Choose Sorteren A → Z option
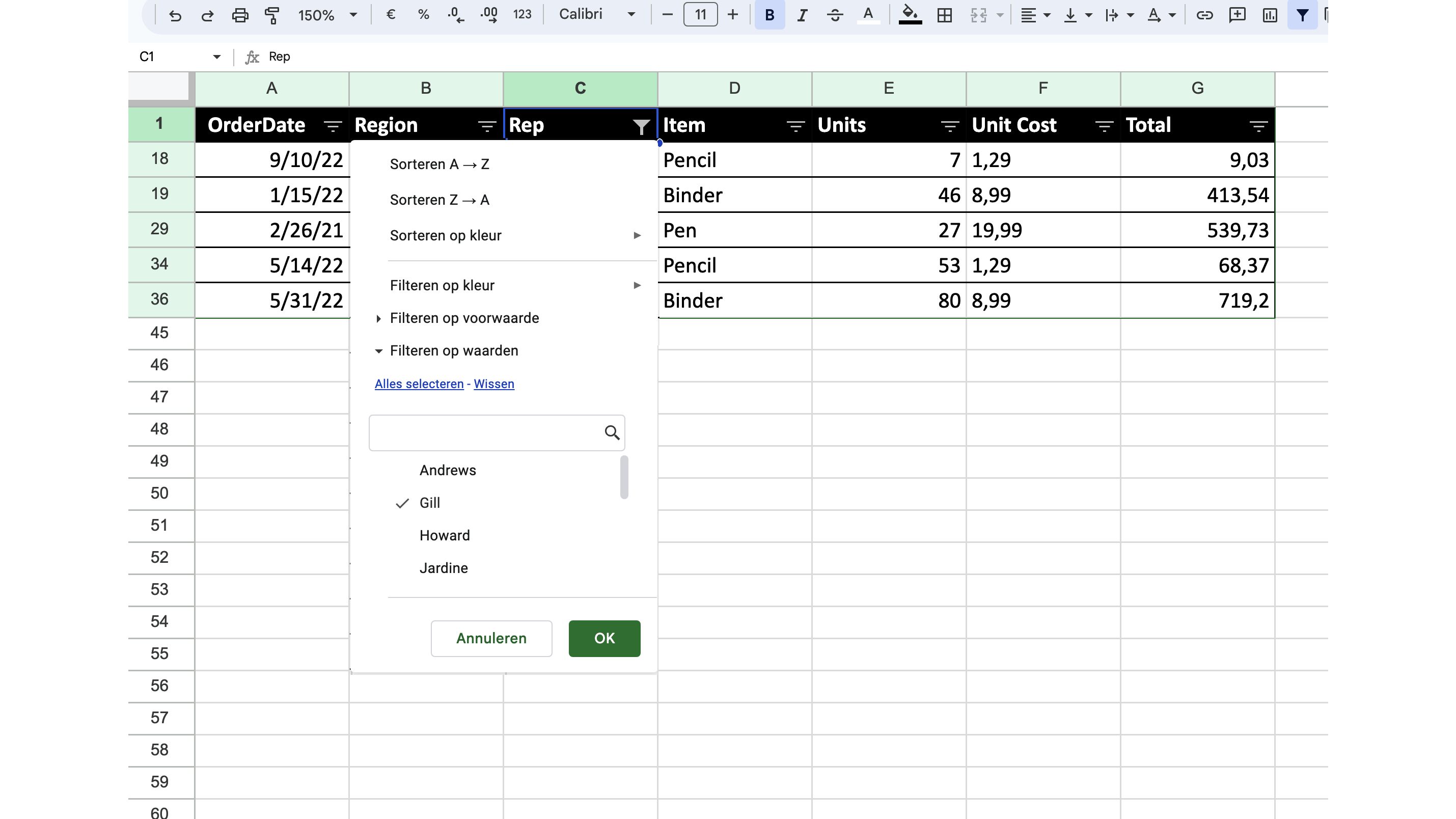This screenshot has height=819, width=1456. (x=439, y=165)
